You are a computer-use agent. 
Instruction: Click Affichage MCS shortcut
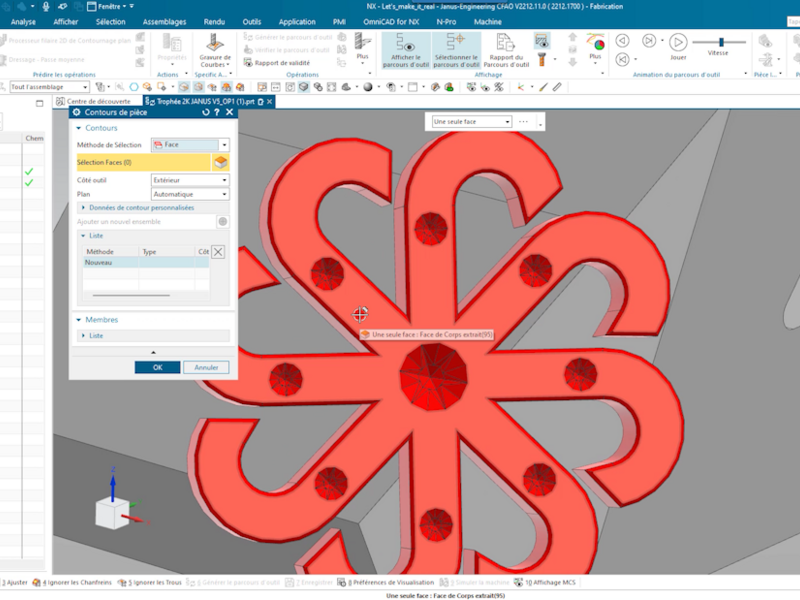coord(545,583)
